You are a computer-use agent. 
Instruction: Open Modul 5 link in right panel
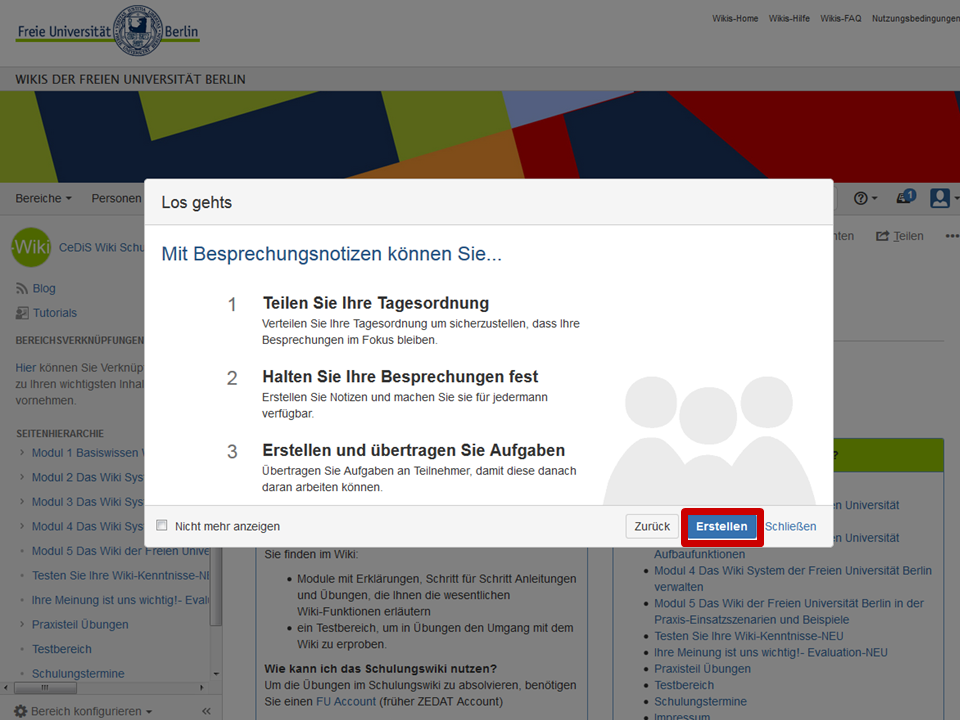(x=789, y=611)
